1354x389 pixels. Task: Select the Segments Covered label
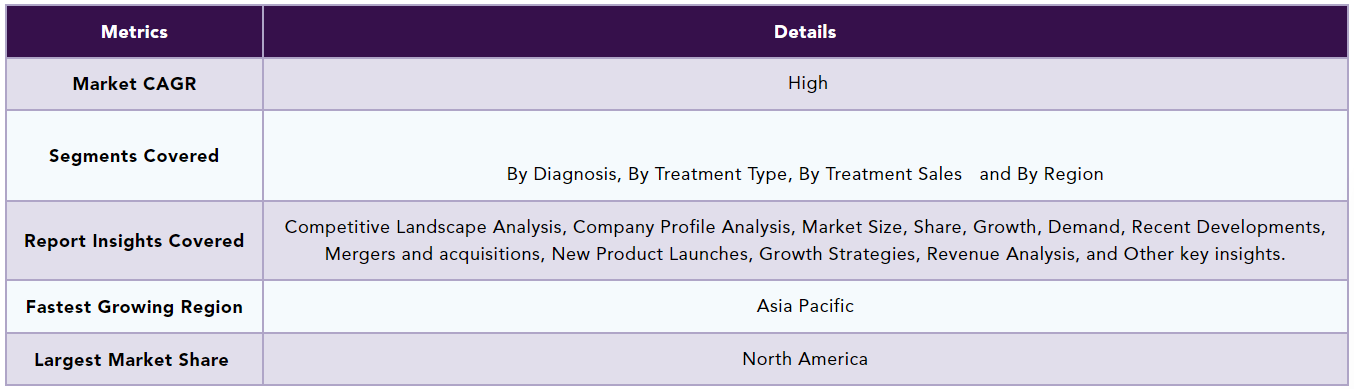click(x=134, y=156)
